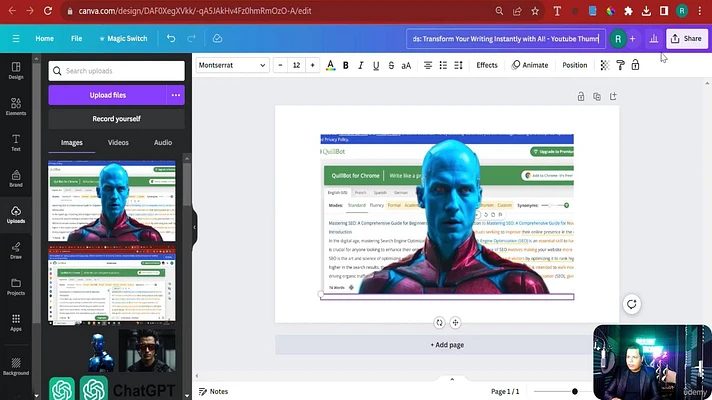Open the Montserrat font dropdown

(x=232, y=65)
